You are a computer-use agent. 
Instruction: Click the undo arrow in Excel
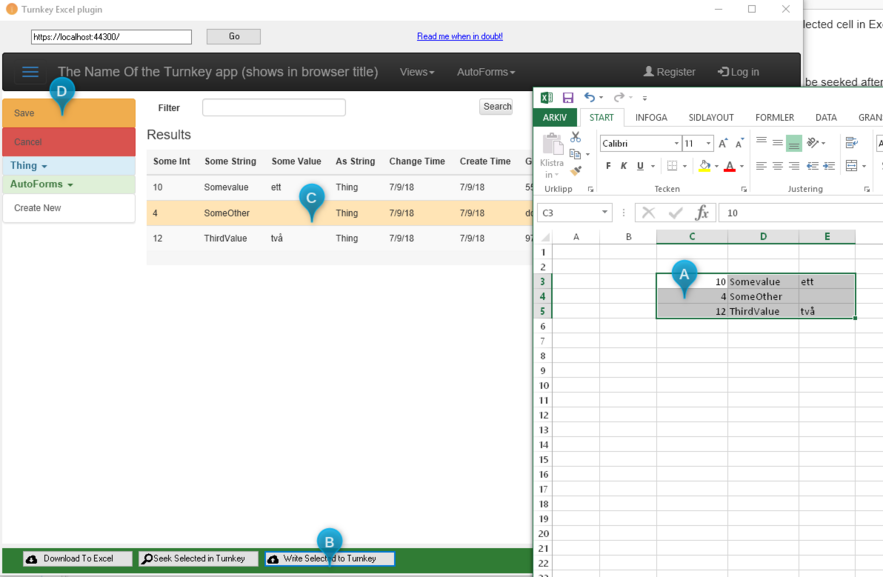[589, 98]
